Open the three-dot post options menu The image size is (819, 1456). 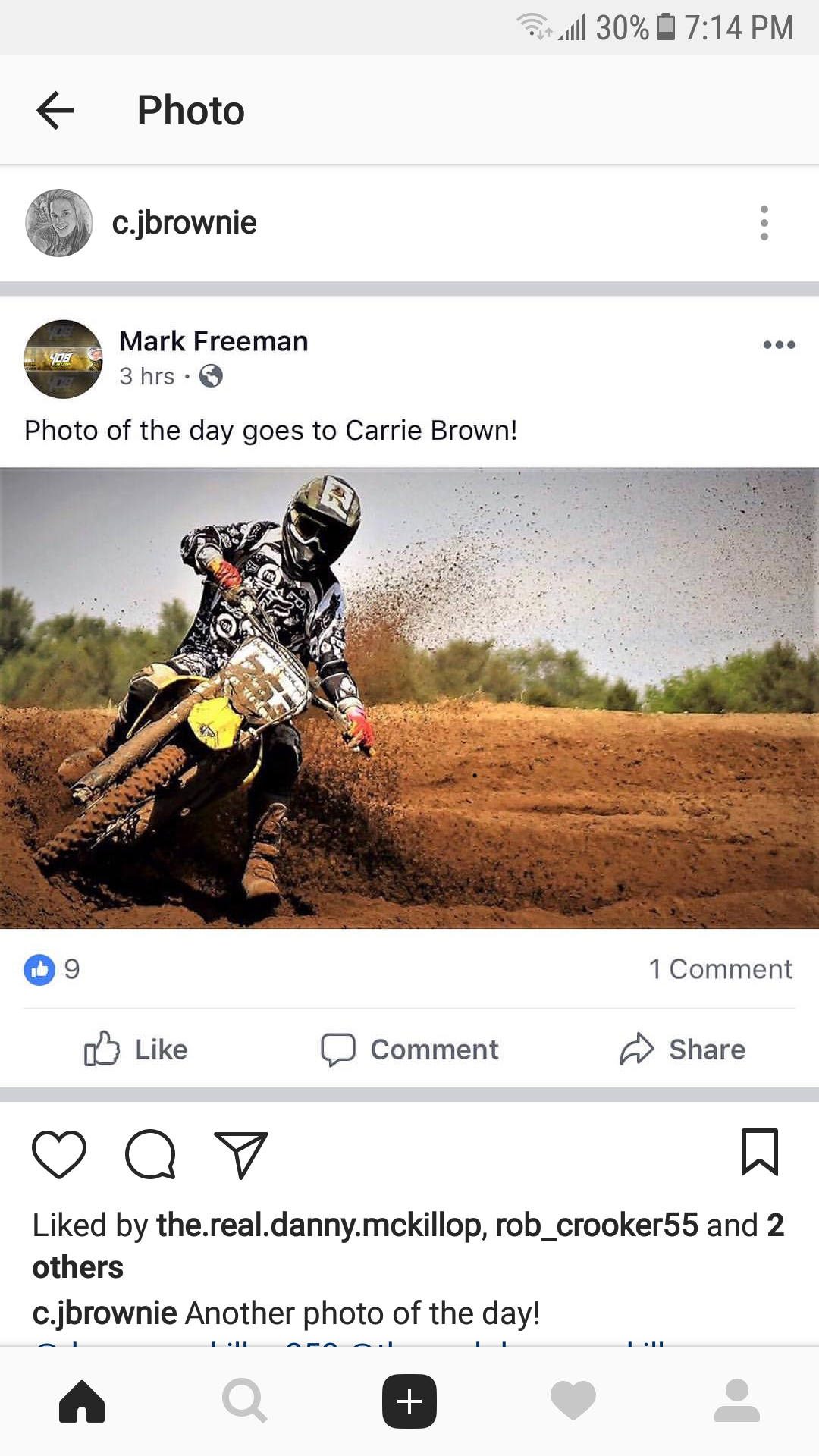(x=764, y=223)
